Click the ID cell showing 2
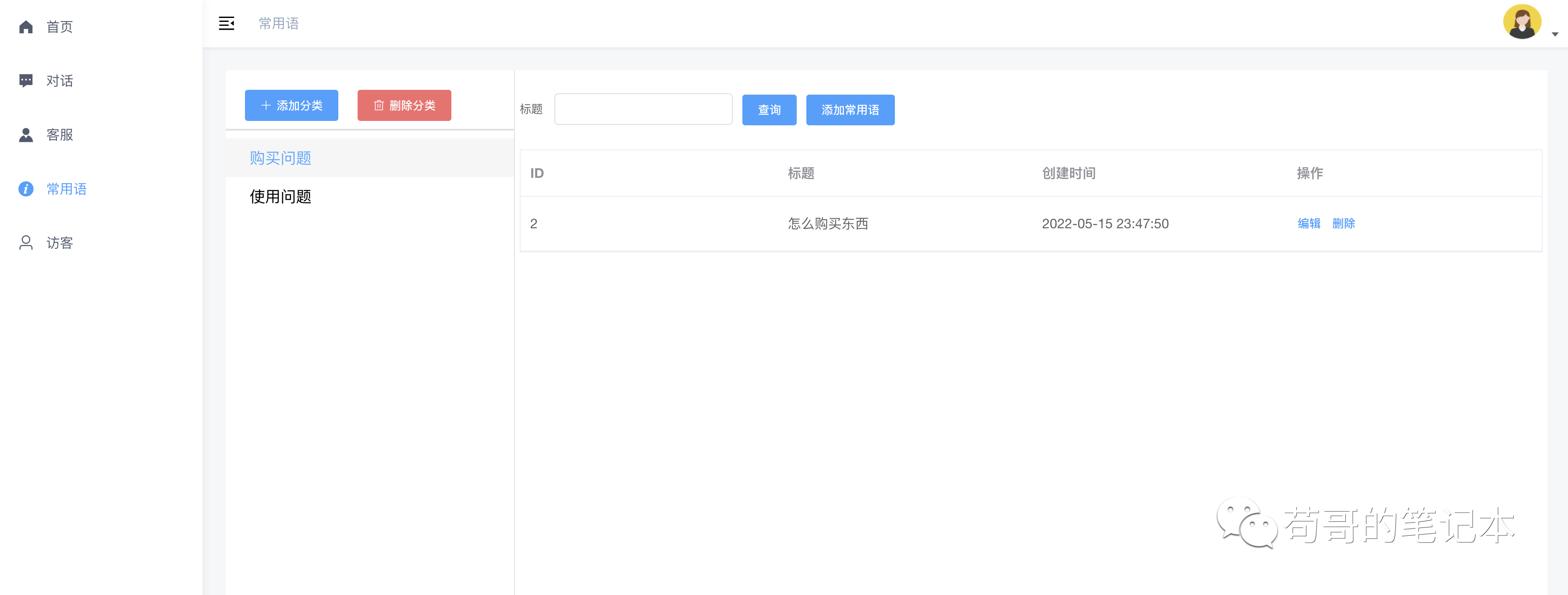 (x=534, y=223)
